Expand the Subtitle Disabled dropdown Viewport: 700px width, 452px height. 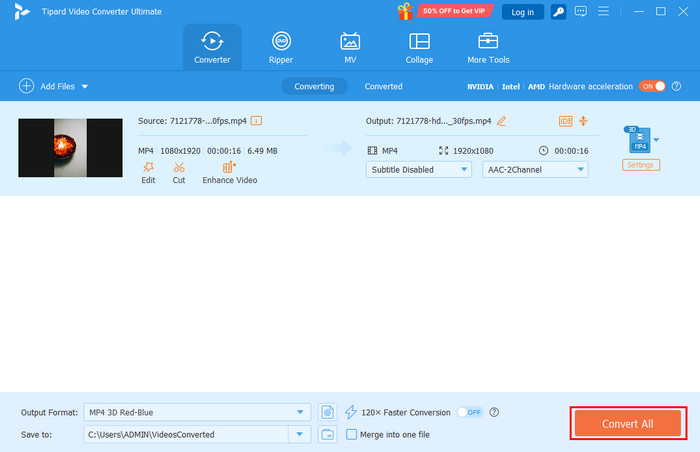418,170
